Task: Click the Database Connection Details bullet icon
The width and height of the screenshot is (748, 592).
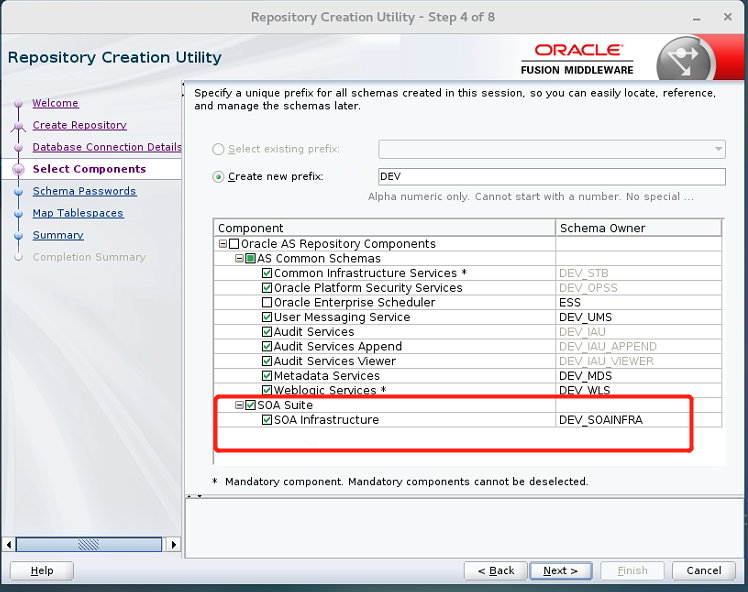Action: (x=19, y=147)
